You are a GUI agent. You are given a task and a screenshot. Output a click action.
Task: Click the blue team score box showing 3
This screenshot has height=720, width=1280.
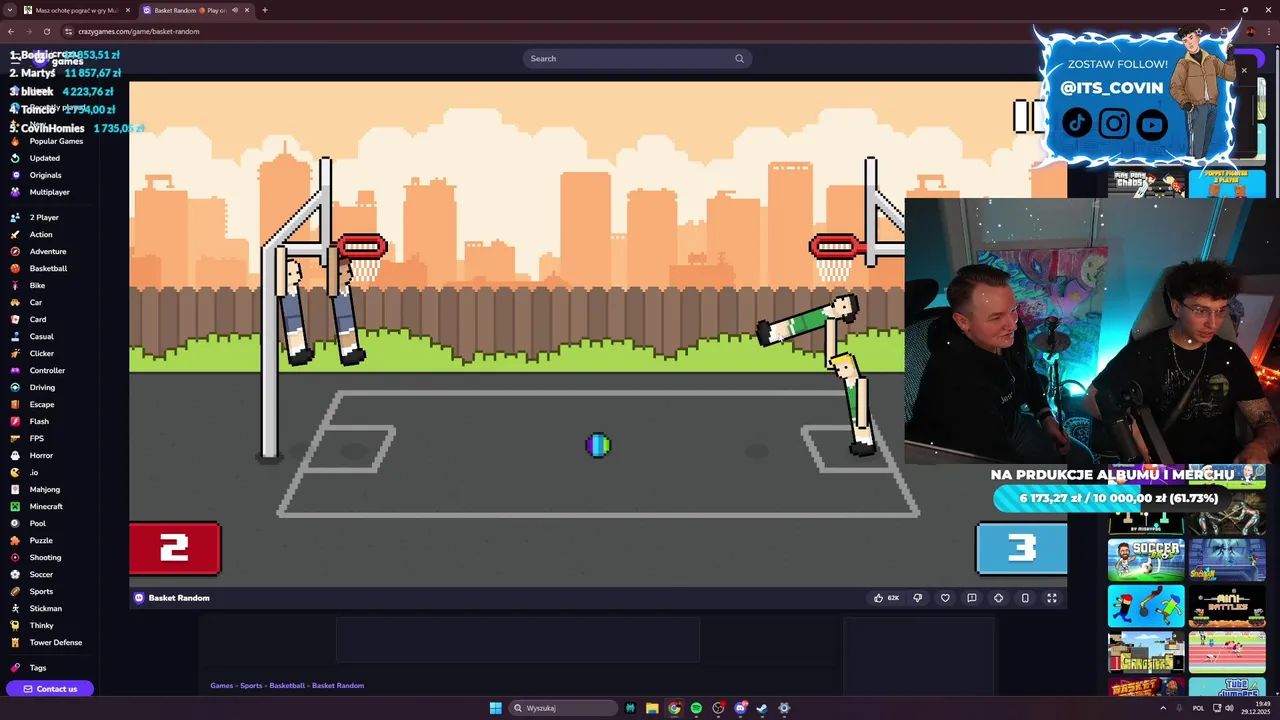tap(1021, 548)
